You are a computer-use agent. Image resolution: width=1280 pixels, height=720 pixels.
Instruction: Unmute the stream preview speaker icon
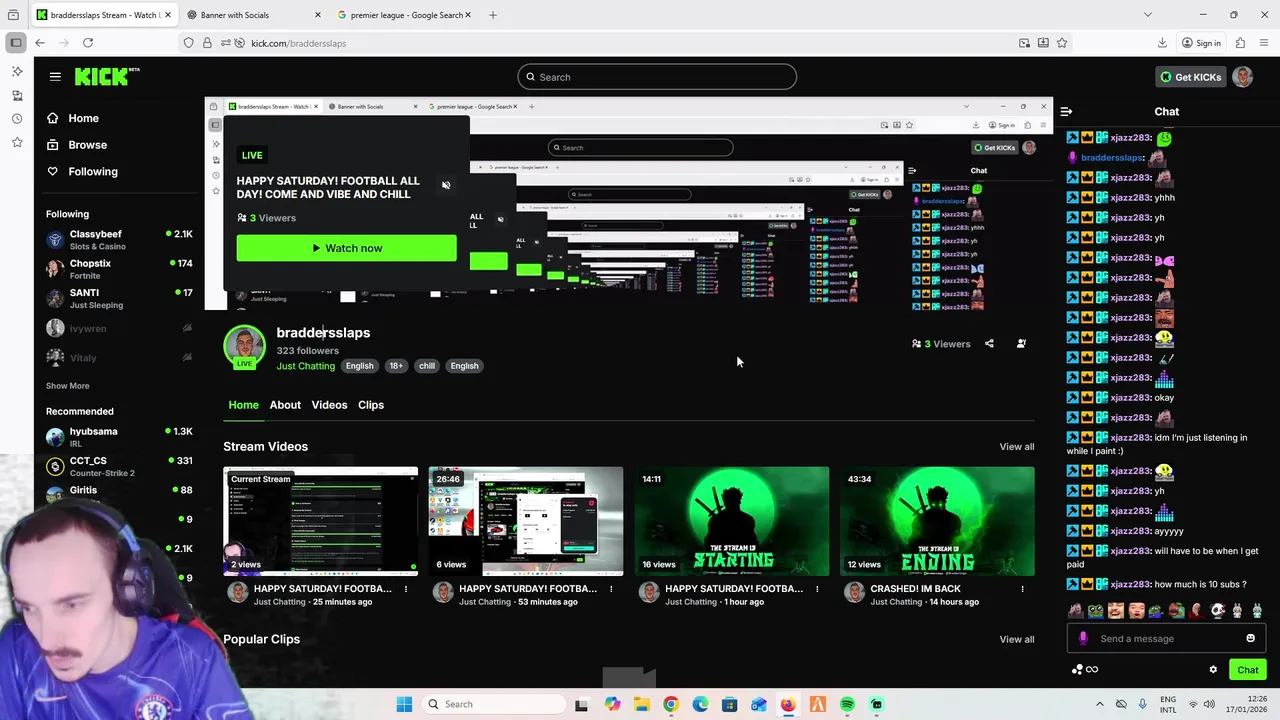point(446,185)
